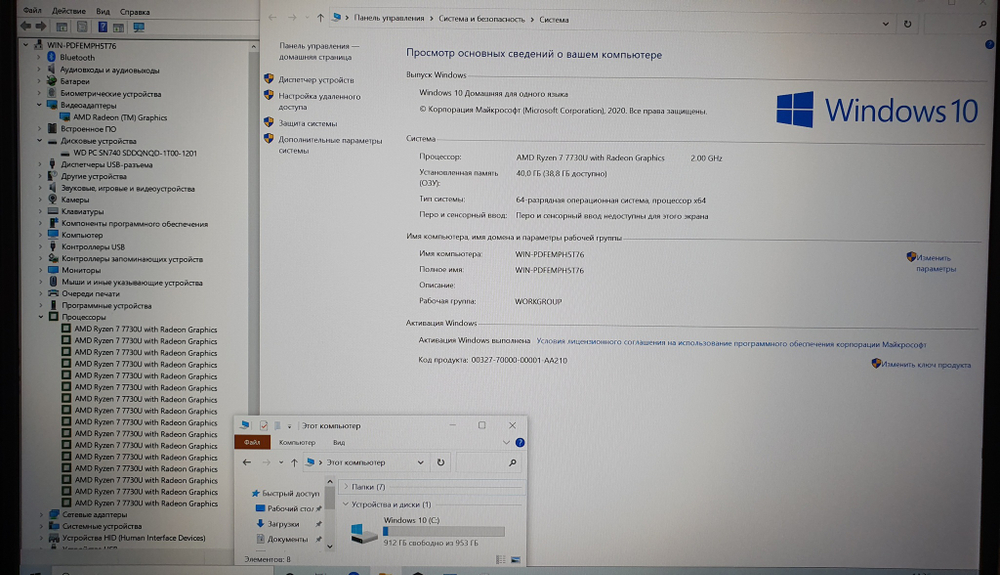
Task: Click the Help icon in Device Manager toolbar
Action: tap(102, 27)
